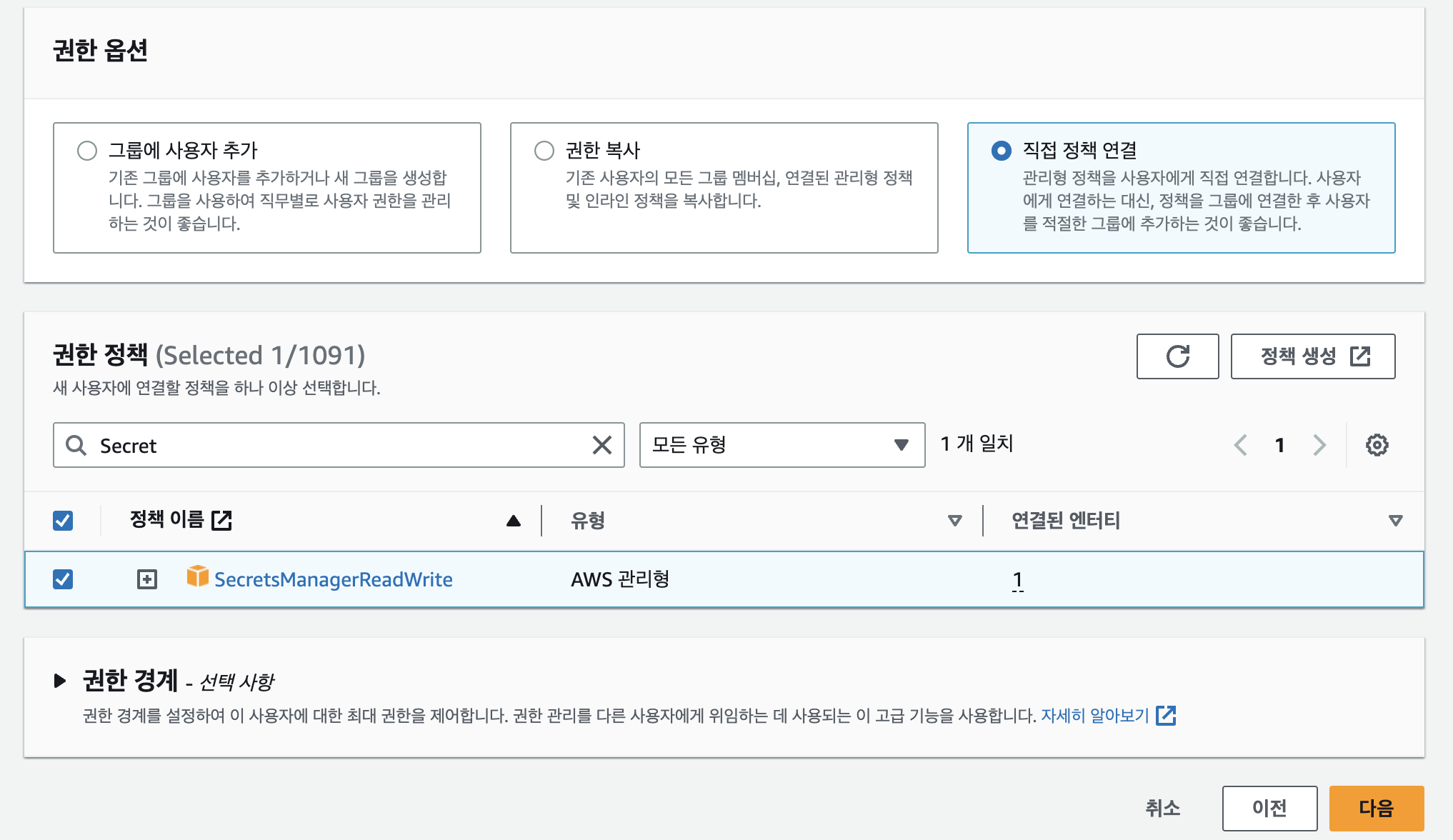Click the clear search X icon
This screenshot has width=1453, height=840.
pos(601,445)
